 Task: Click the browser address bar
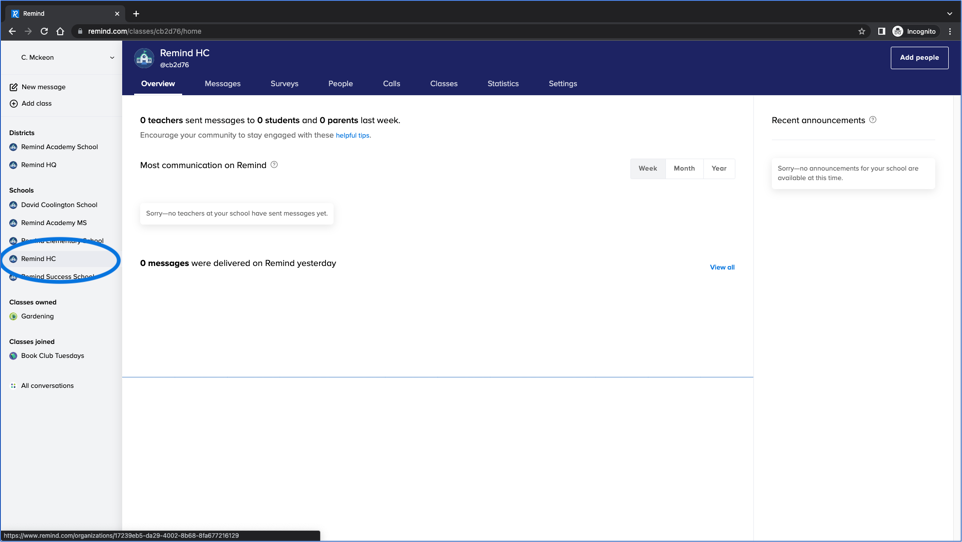point(450,31)
